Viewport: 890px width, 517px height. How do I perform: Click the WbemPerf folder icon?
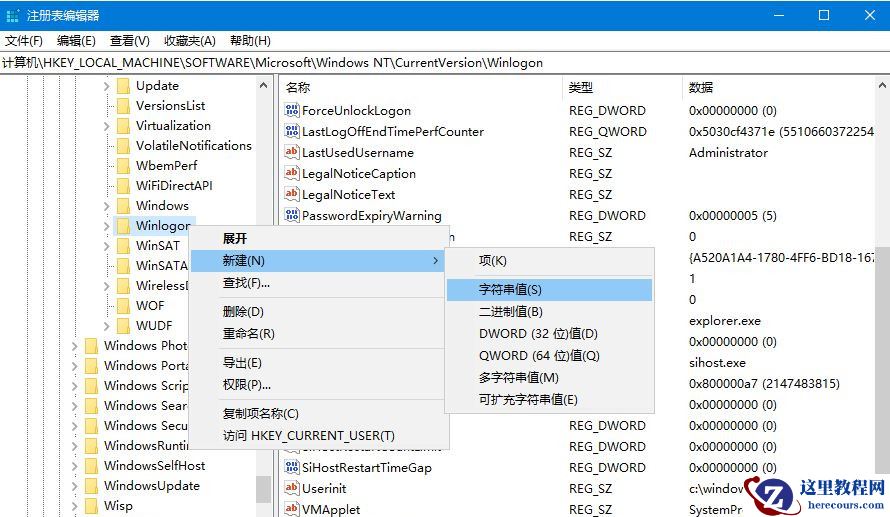click(x=123, y=166)
